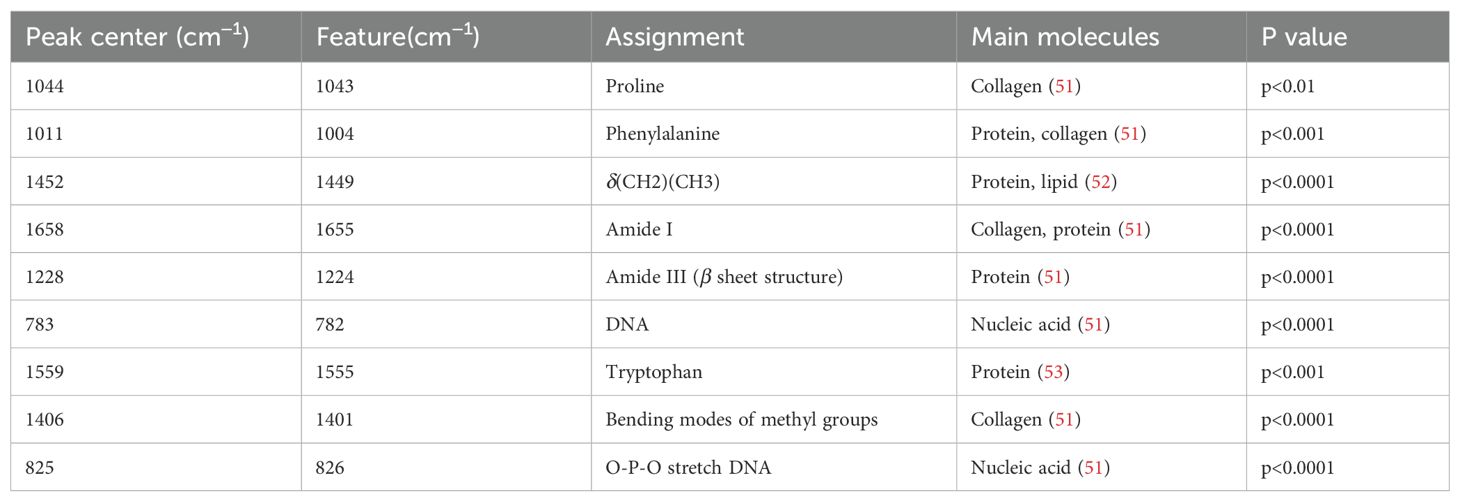Select the Main molecules column header
The image size is (1460, 502).
click(1065, 37)
